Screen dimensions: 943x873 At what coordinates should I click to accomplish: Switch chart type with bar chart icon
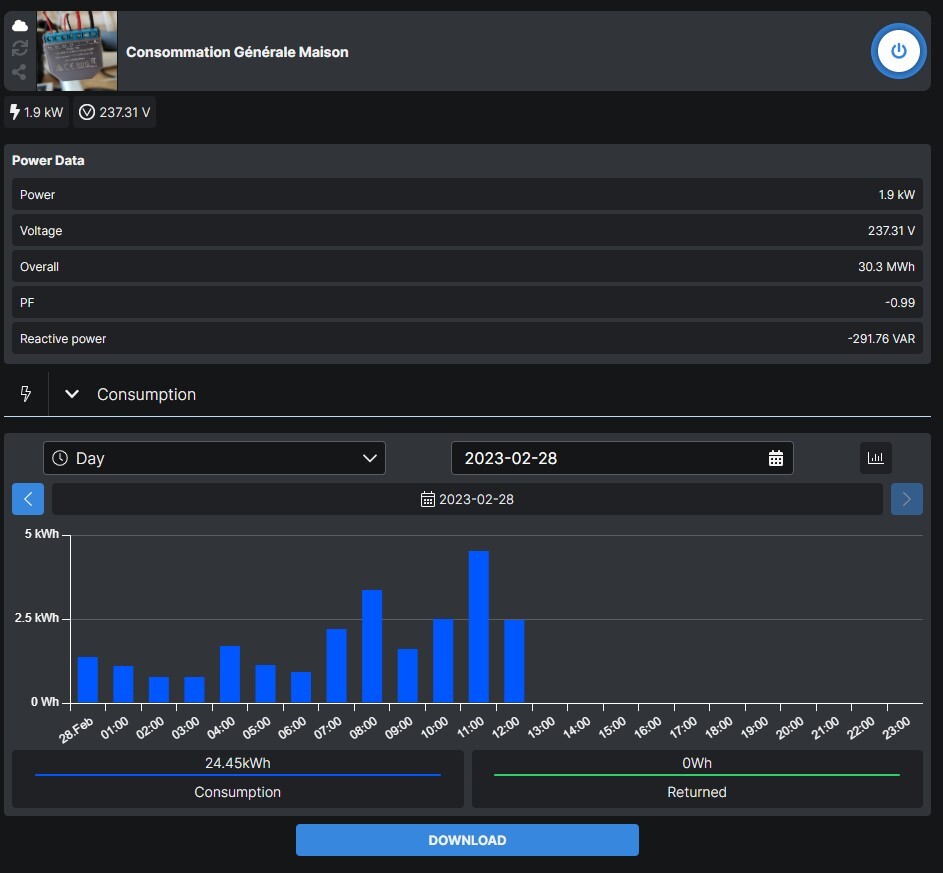[x=875, y=458]
